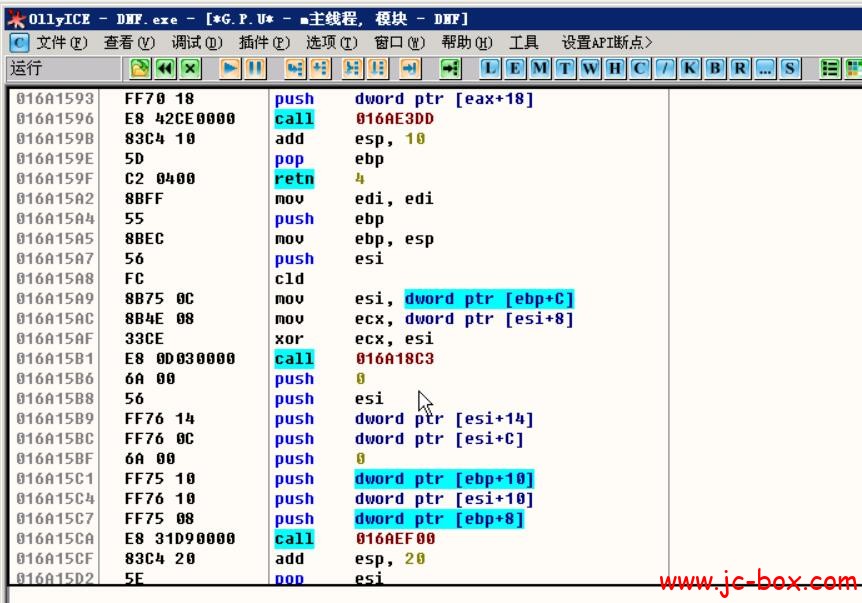Click the green list options icon
Screen dimensions: 862x603
830,69
